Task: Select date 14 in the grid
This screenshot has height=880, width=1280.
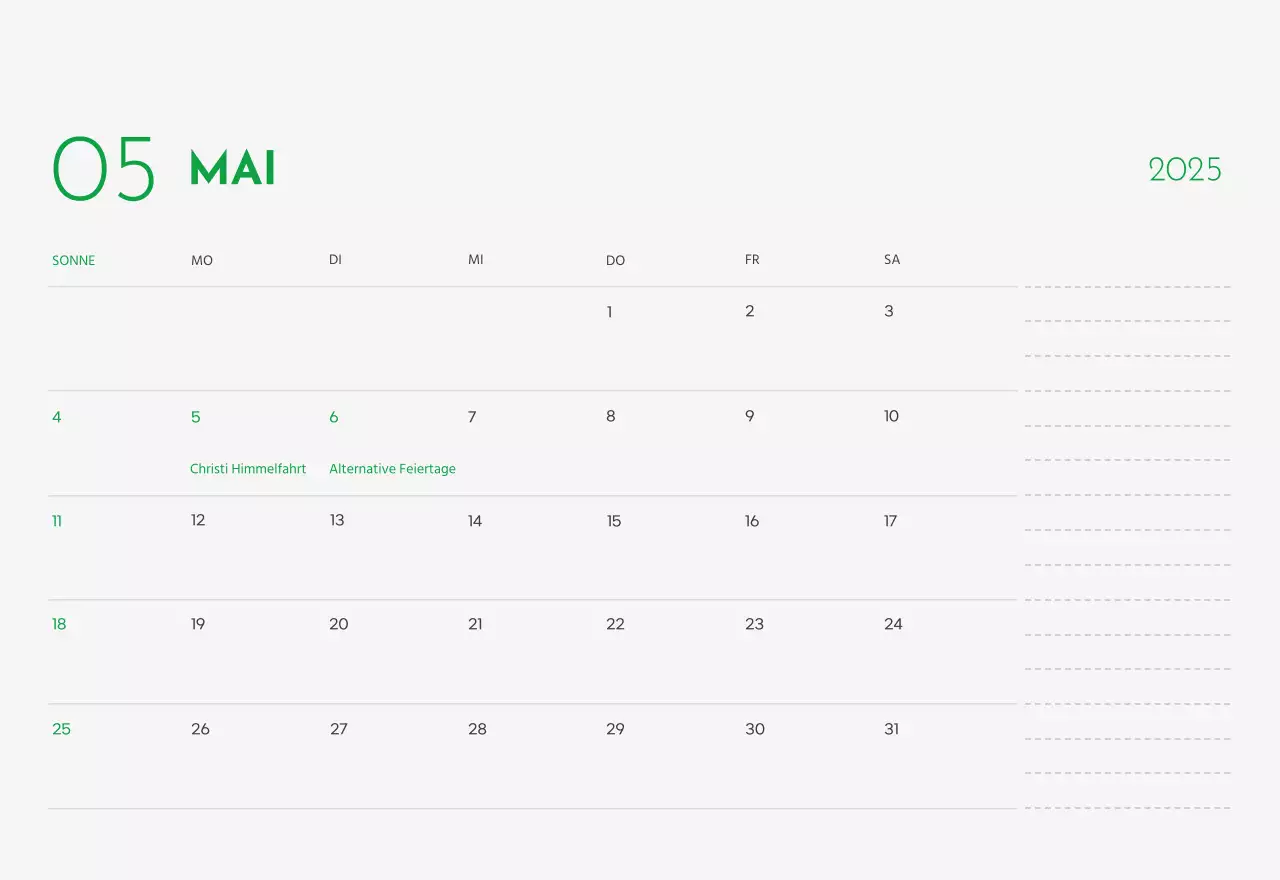Action: pyautogui.click(x=475, y=521)
